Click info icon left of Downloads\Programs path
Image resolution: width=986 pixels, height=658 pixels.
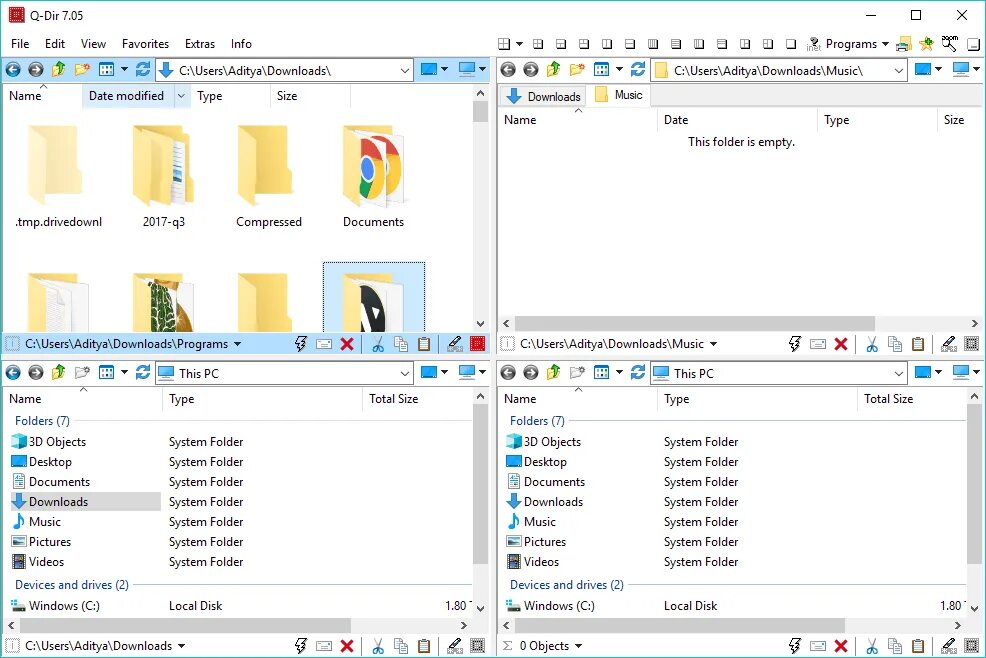pos(12,344)
